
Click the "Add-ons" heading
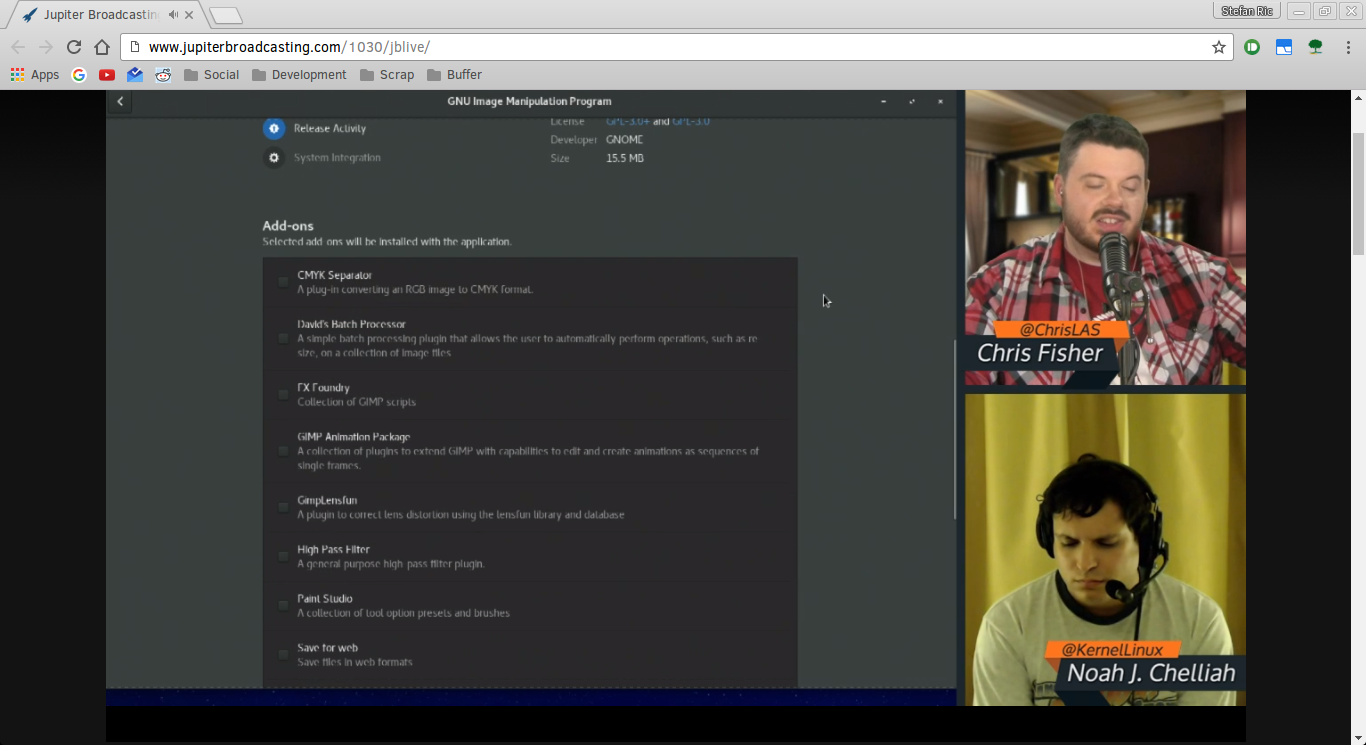[x=288, y=226]
